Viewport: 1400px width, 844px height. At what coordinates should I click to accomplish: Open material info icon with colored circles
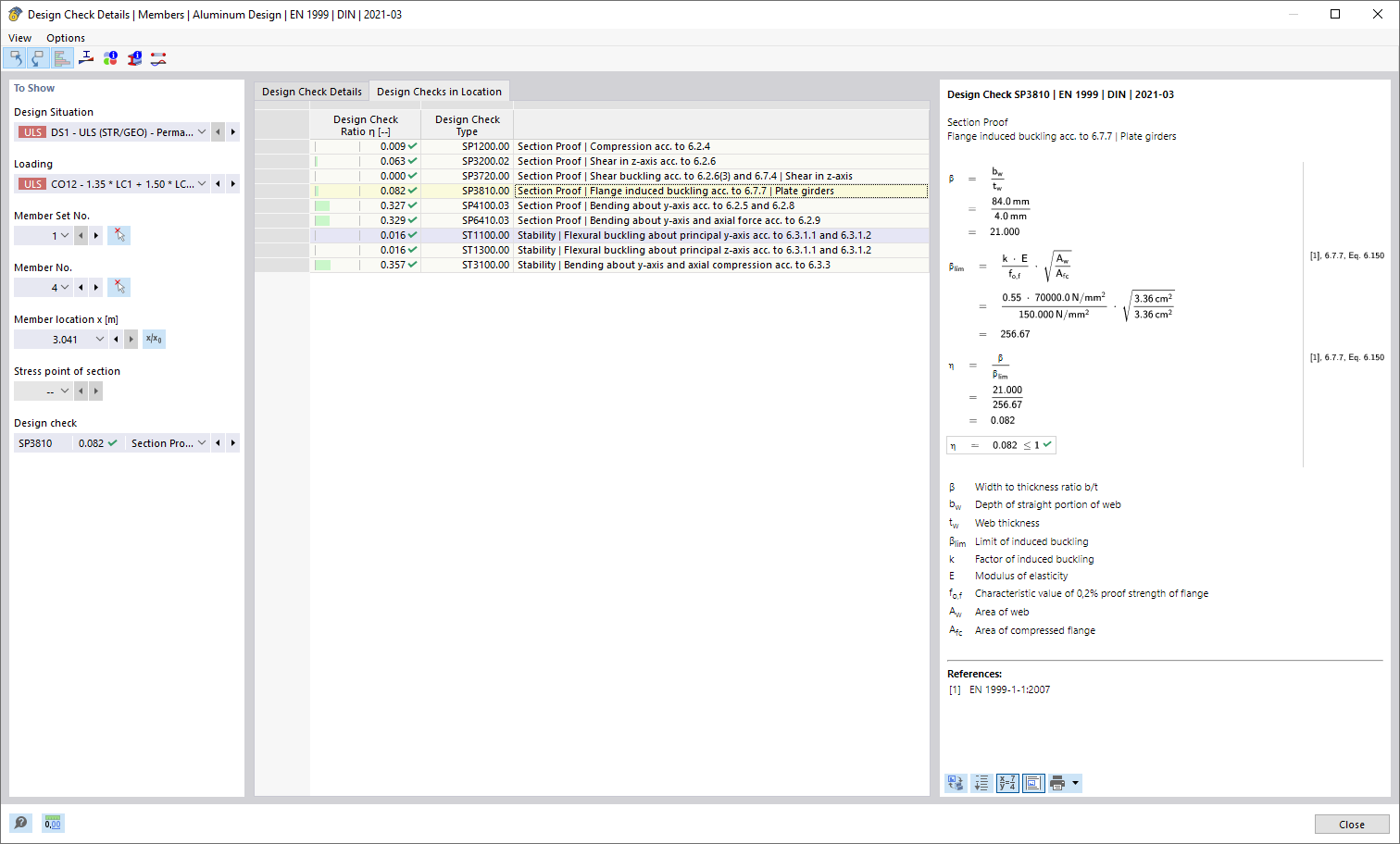tap(110, 58)
